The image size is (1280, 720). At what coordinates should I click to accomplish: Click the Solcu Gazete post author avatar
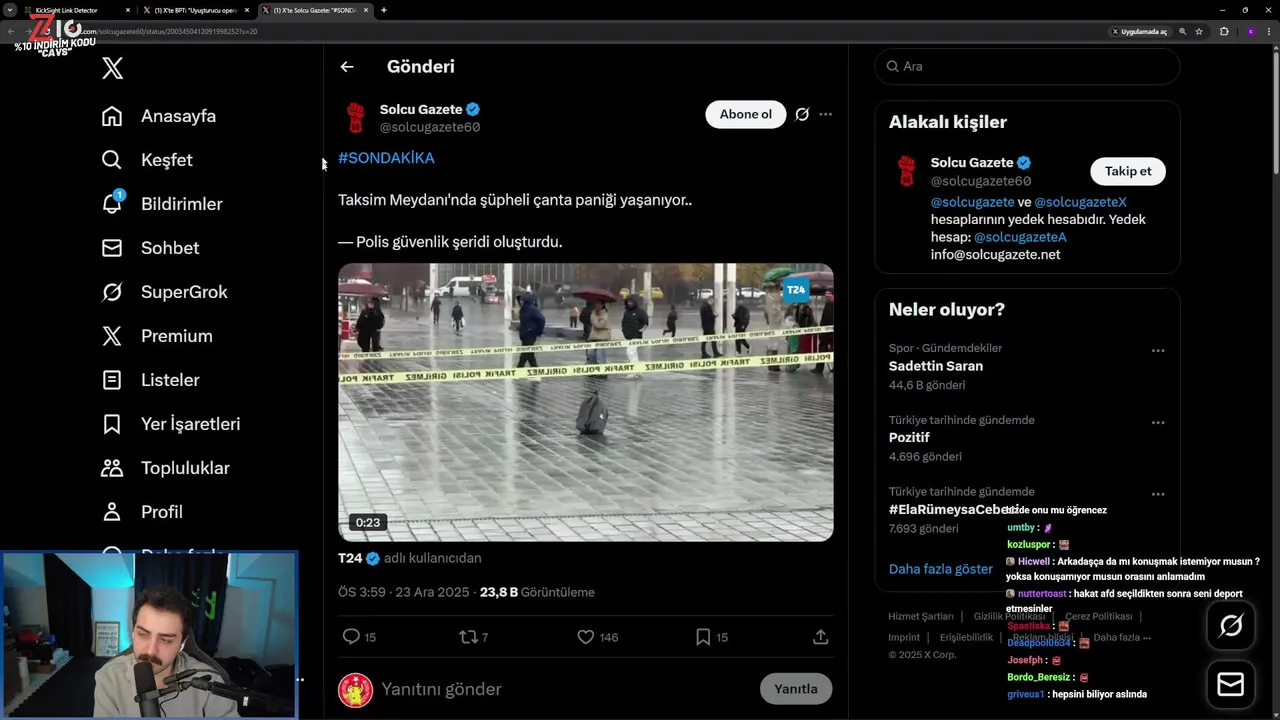pos(355,117)
